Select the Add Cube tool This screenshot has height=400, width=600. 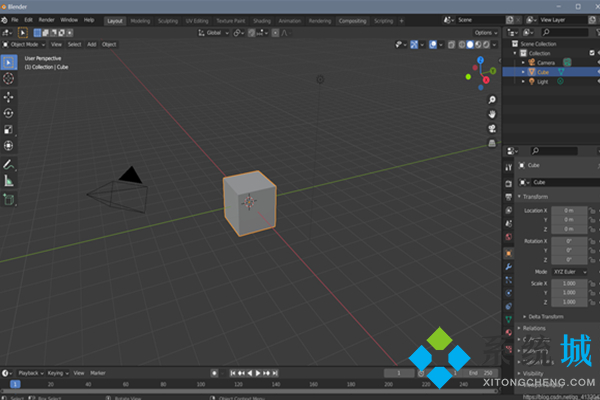(x=8, y=199)
